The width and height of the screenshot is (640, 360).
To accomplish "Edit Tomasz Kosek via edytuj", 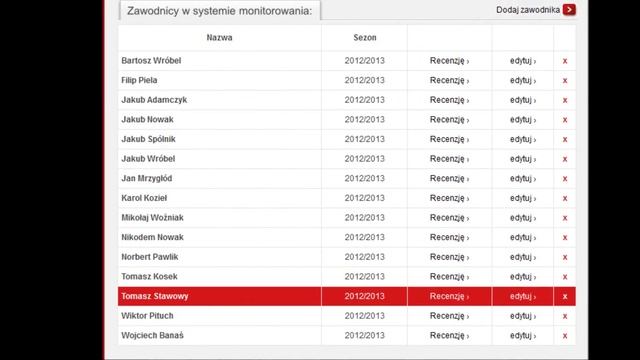I will 523,276.
